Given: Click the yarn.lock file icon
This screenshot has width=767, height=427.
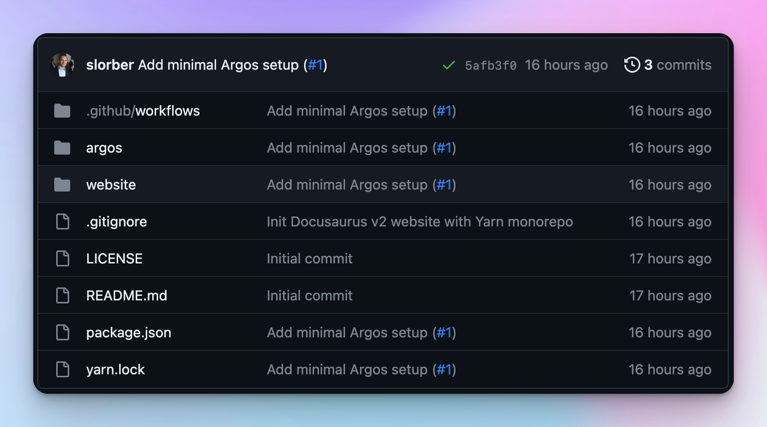Looking at the screenshot, I should pos(62,370).
